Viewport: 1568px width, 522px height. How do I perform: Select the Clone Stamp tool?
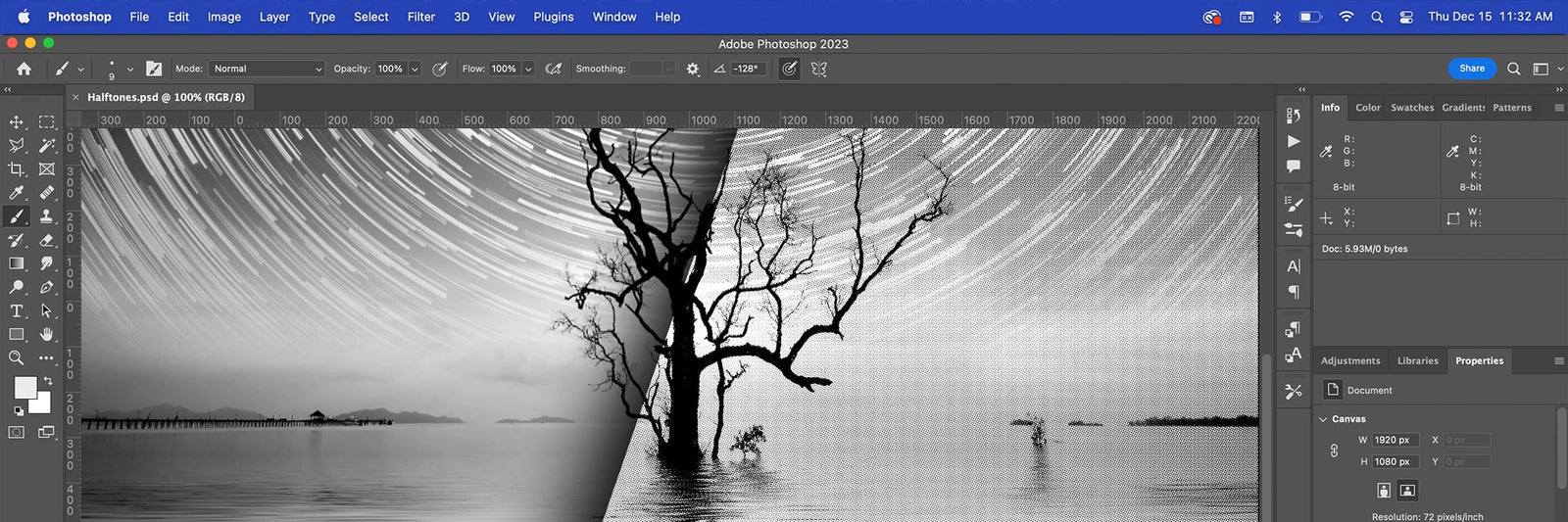[x=46, y=216]
